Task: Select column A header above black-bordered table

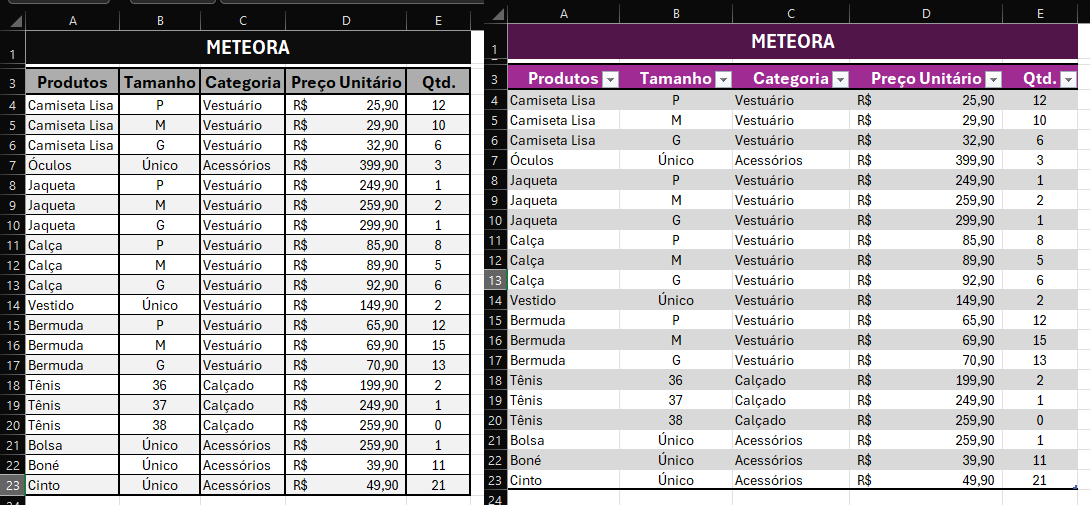Action: 72,21
